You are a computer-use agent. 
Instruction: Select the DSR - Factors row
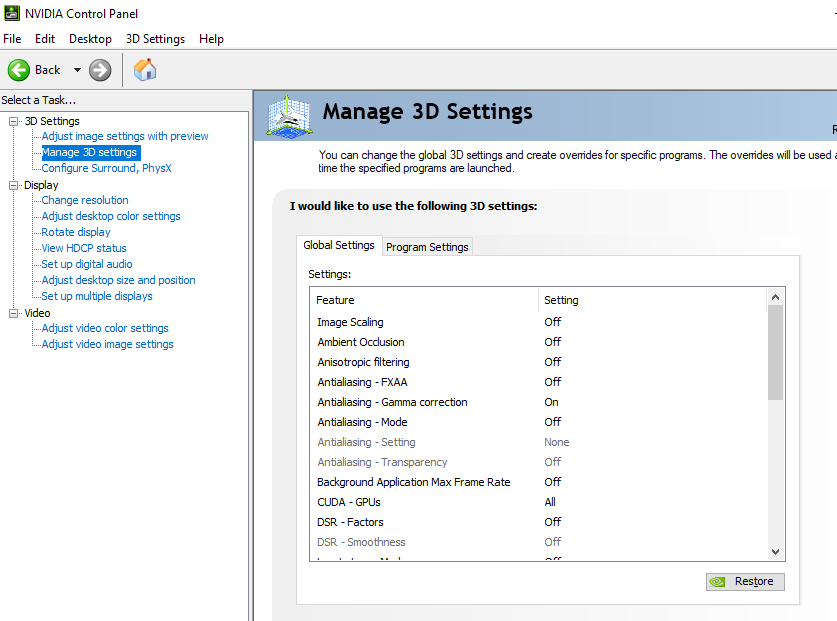pyautogui.click(x=539, y=522)
